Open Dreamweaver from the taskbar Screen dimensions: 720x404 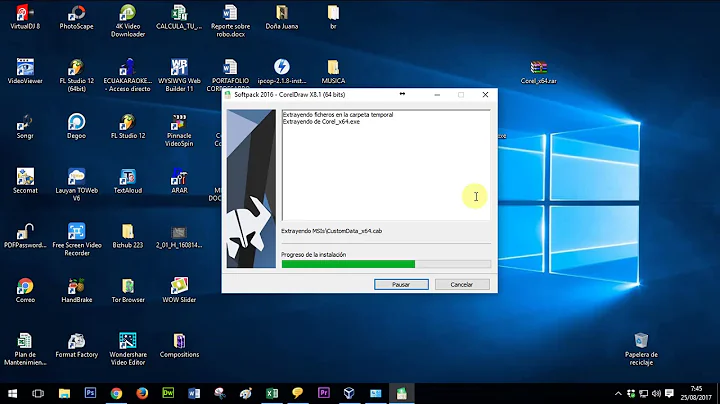(x=168, y=393)
